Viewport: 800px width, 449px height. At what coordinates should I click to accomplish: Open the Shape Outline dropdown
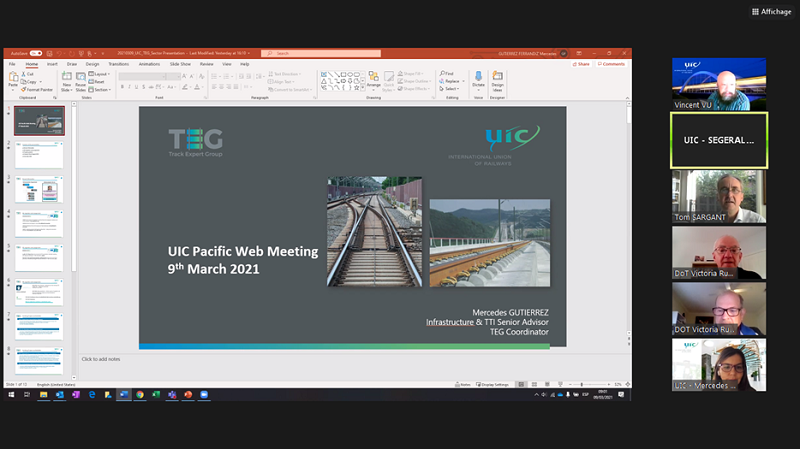click(414, 81)
